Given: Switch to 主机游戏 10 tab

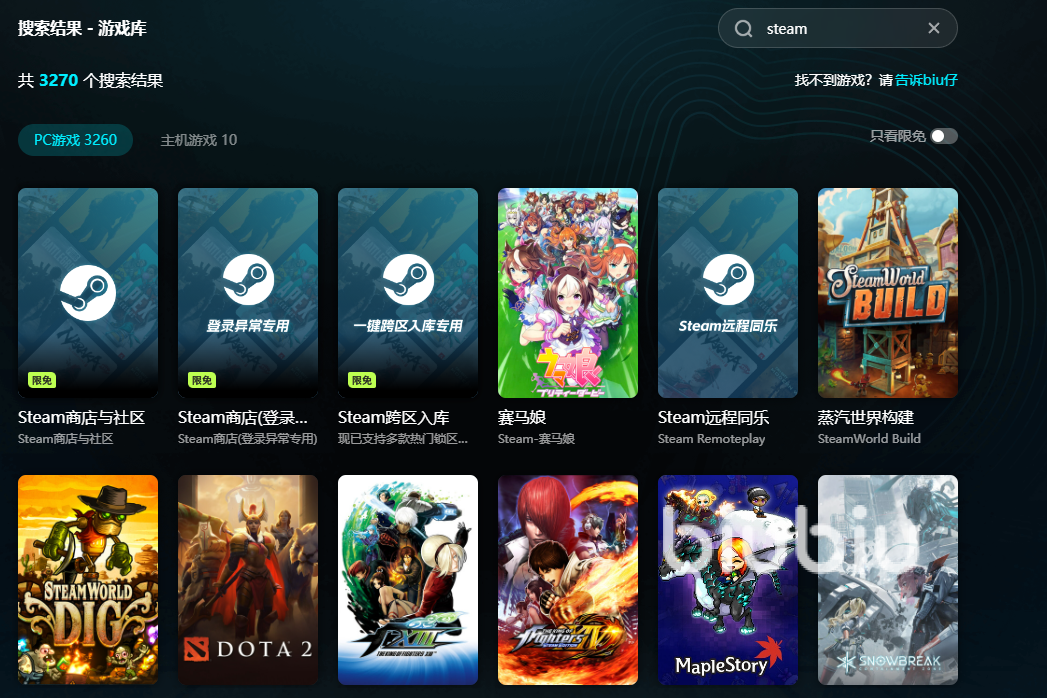Looking at the screenshot, I should [199, 140].
